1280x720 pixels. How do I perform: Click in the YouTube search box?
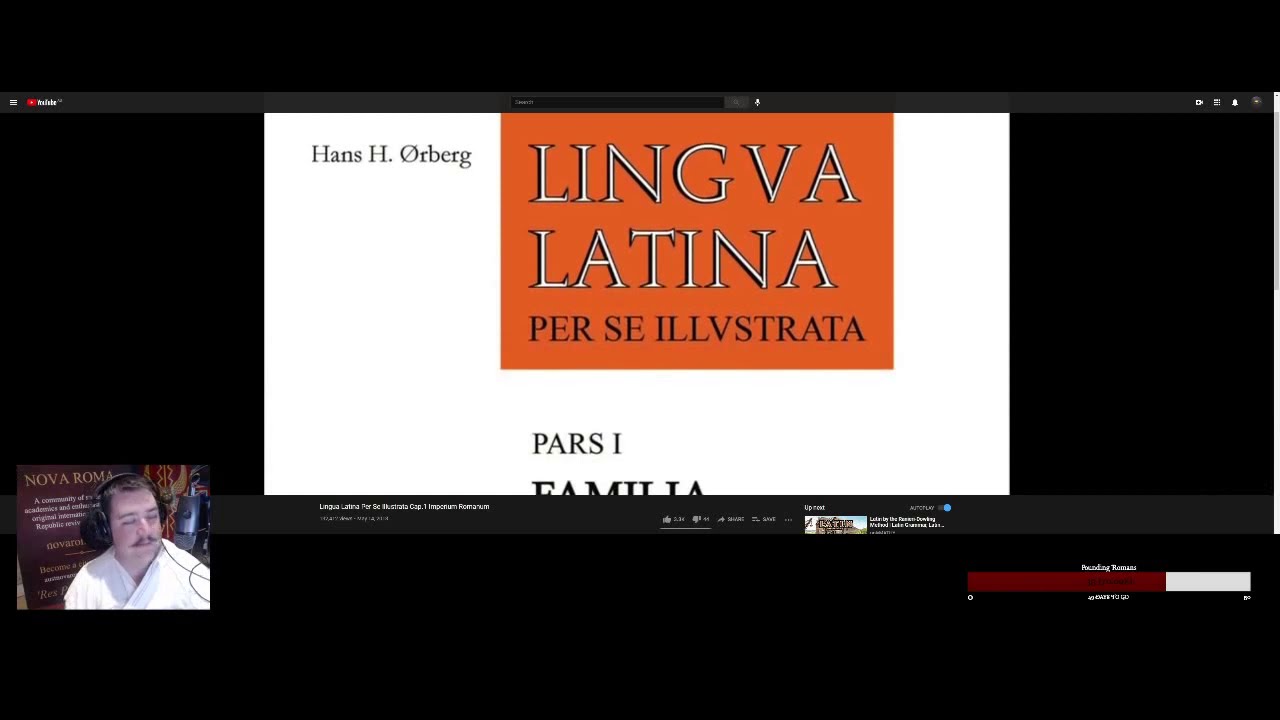click(617, 102)
